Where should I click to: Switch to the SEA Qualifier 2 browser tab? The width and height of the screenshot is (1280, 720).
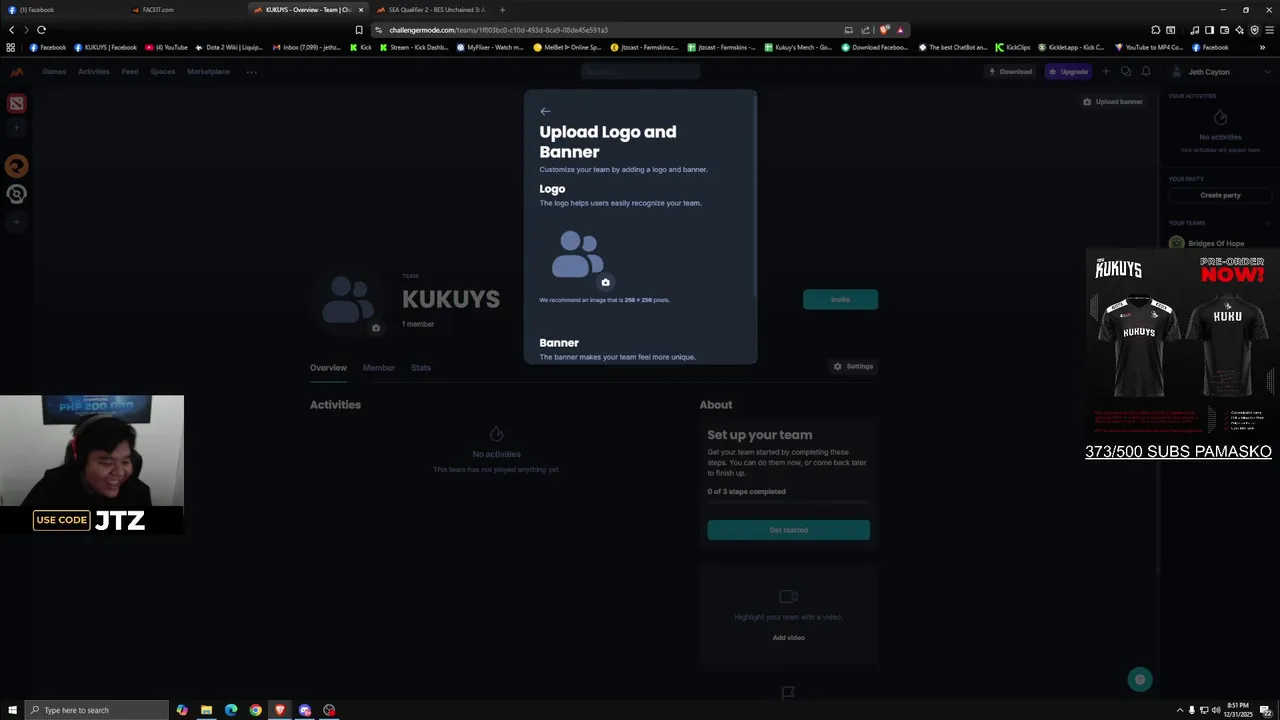click(x=430, y=10)
